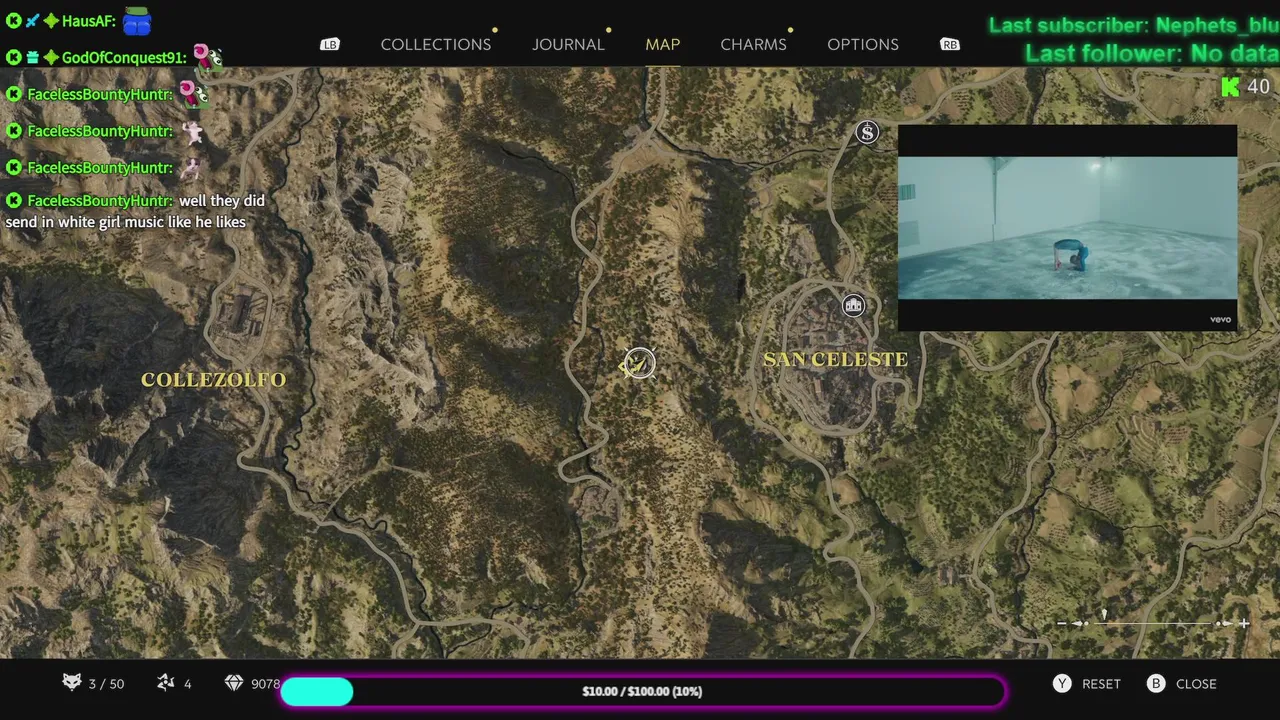Click the green K viewer count icon
The image size is (1280, 720).
[1230, 86]
